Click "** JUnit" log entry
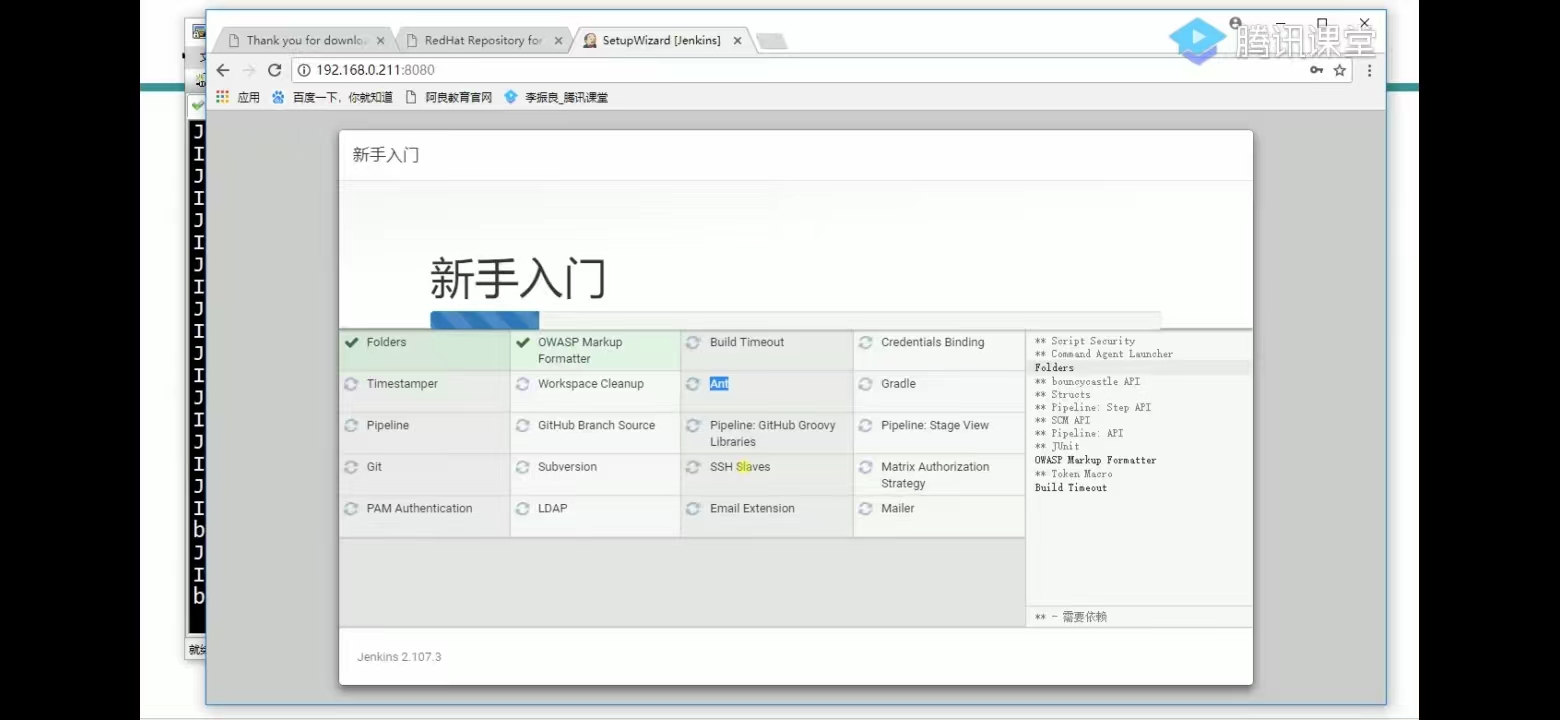The image size is (1560, 720). point(1057,446)
